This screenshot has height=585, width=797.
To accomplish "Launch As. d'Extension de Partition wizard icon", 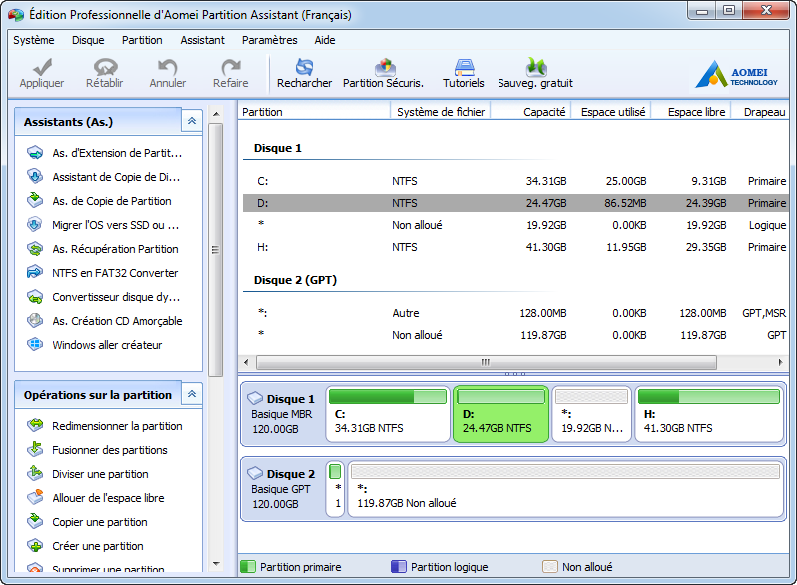I will point(35,152).
